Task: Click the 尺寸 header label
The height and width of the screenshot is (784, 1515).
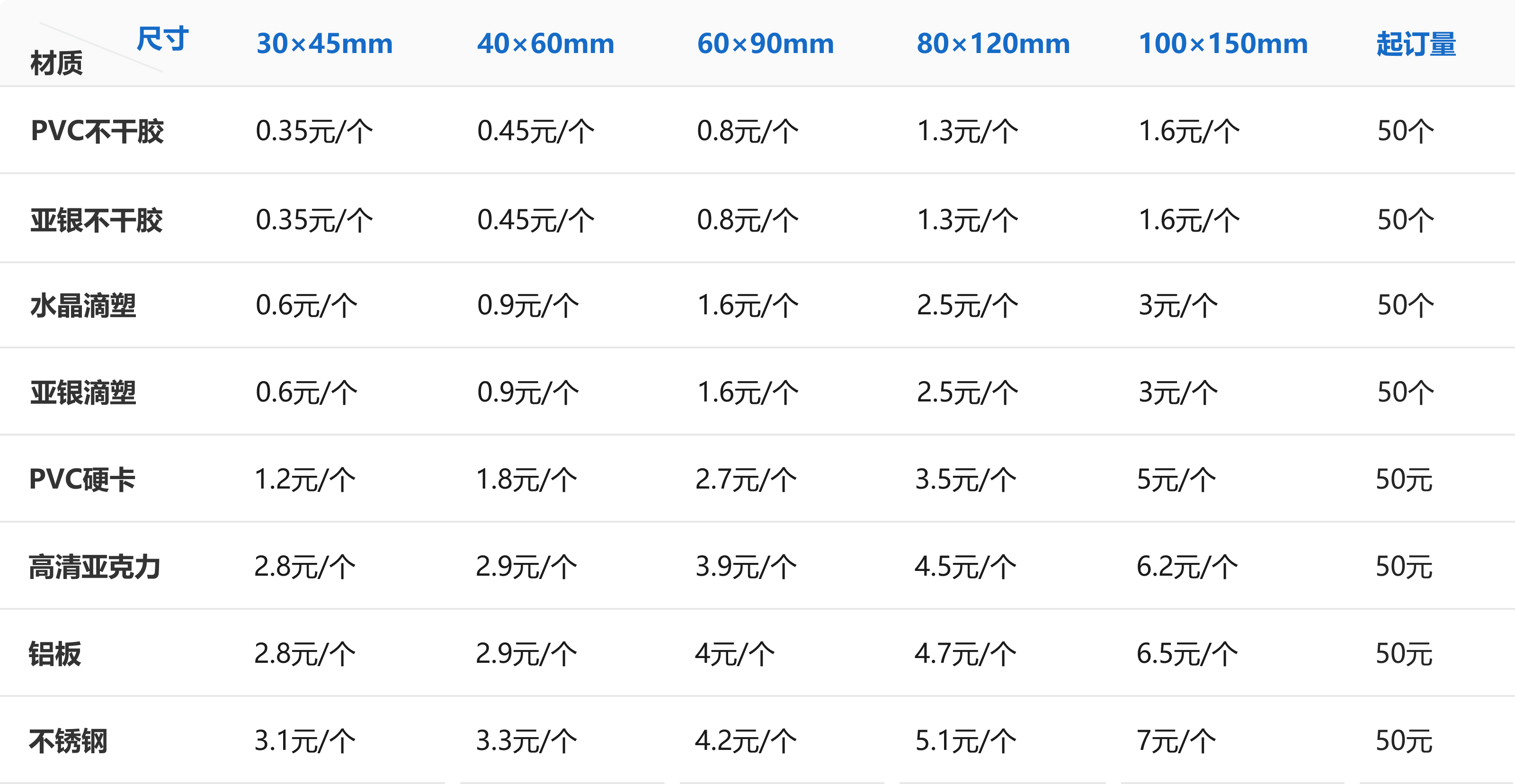Action: click(x=163, y=39)
